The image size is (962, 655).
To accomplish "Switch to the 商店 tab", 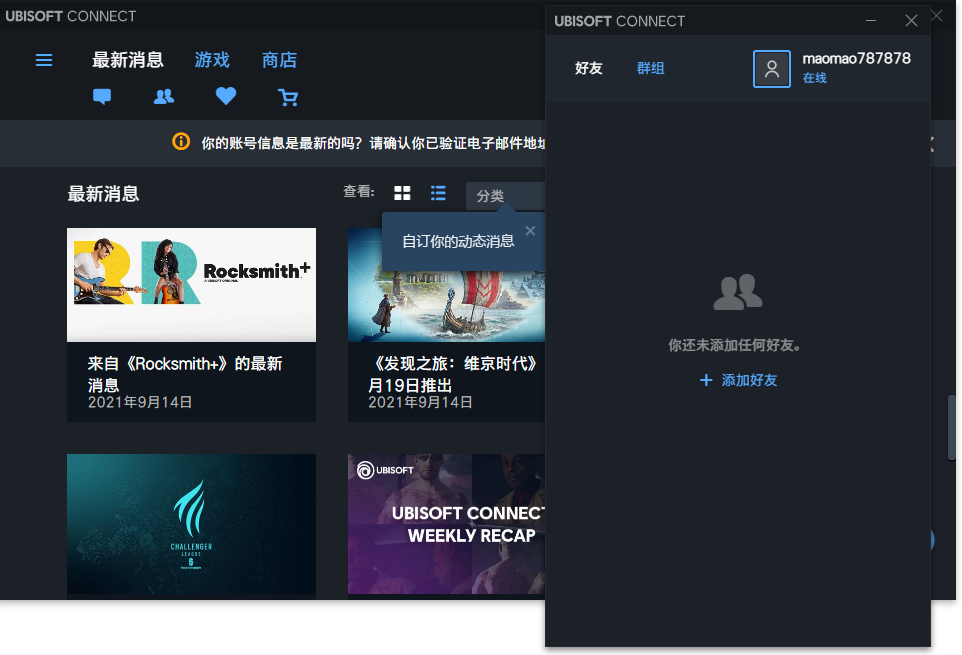I will [279, 60].
